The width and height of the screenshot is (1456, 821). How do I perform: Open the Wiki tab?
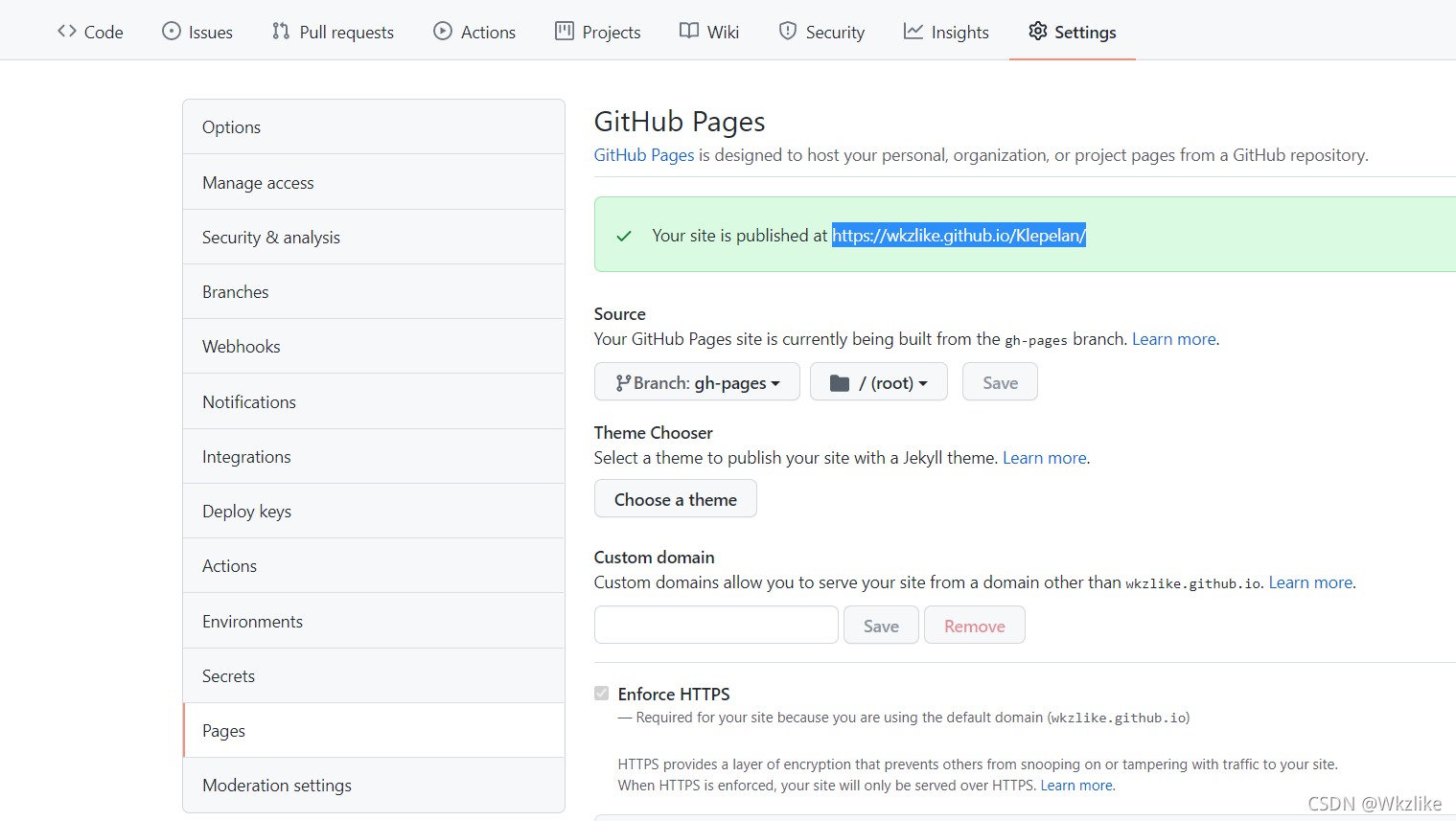click(x=709, y=32)
